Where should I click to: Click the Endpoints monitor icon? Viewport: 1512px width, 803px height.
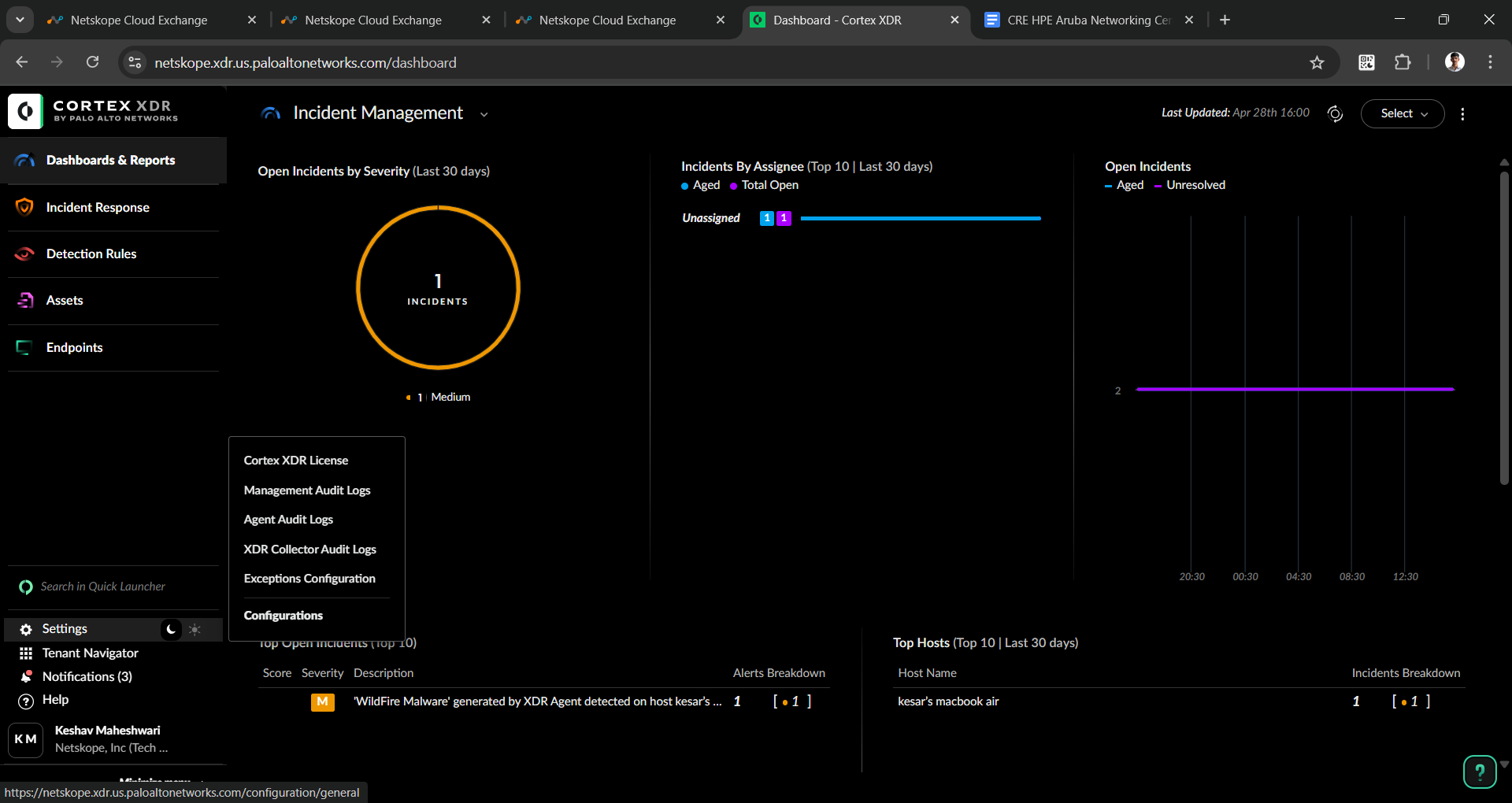[x=25, y=347]
